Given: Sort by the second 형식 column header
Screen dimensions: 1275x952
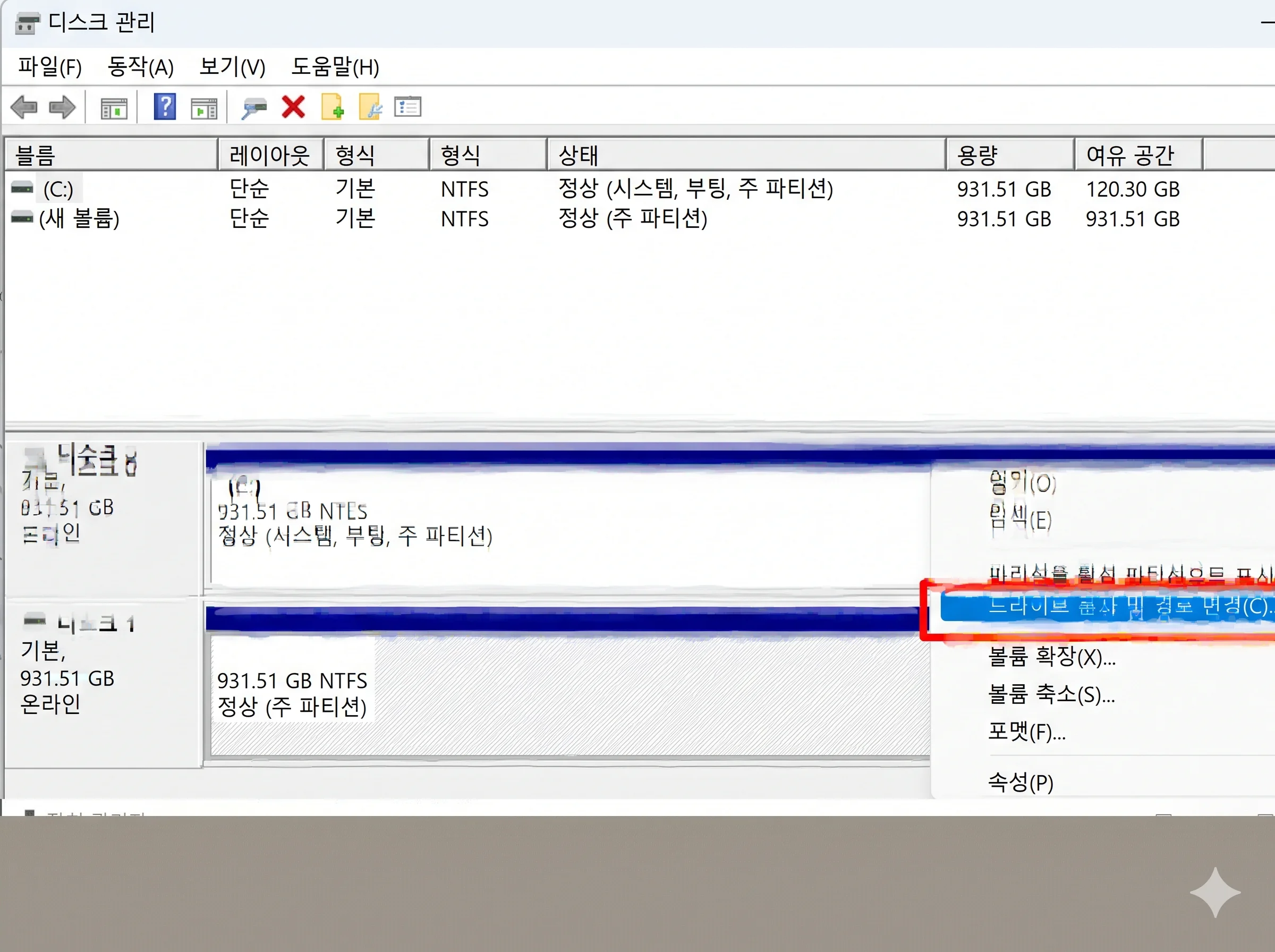Looking at the screenshot, I should pos(488,155).
